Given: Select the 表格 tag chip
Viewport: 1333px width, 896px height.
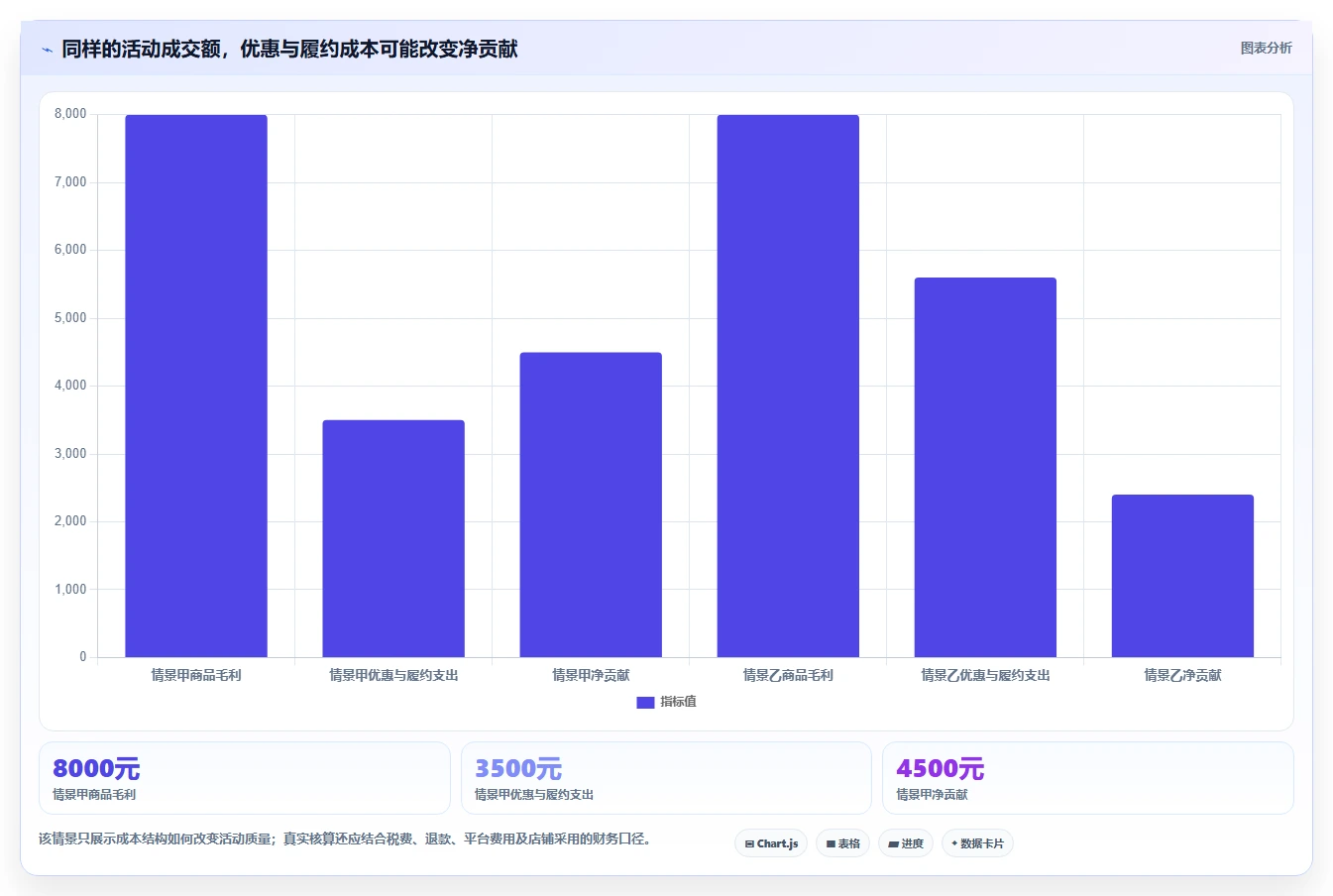Looking at the screenshot, I should [x=842, y=843].
